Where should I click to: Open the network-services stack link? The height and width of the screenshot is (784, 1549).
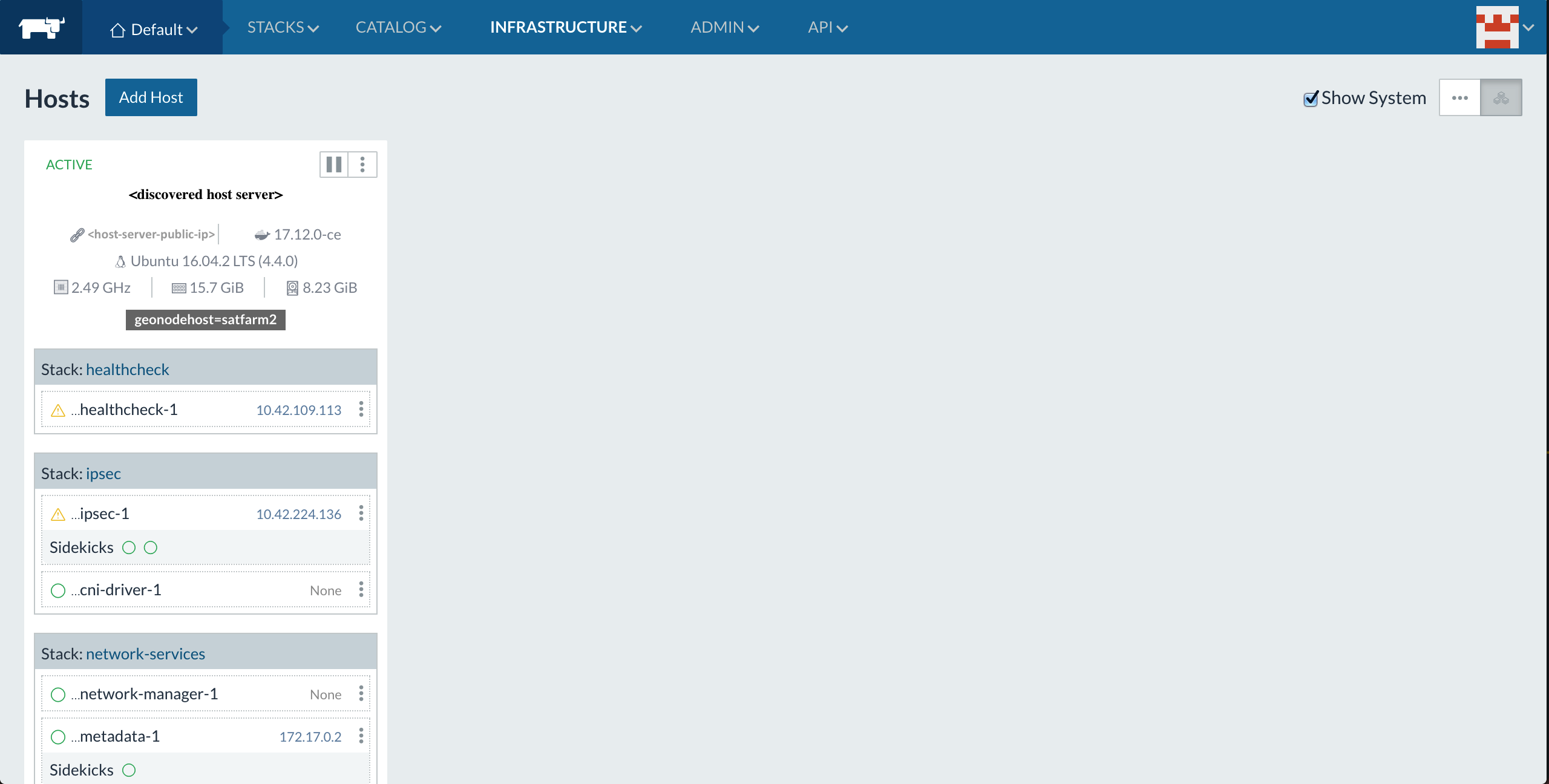click(146, 654)
